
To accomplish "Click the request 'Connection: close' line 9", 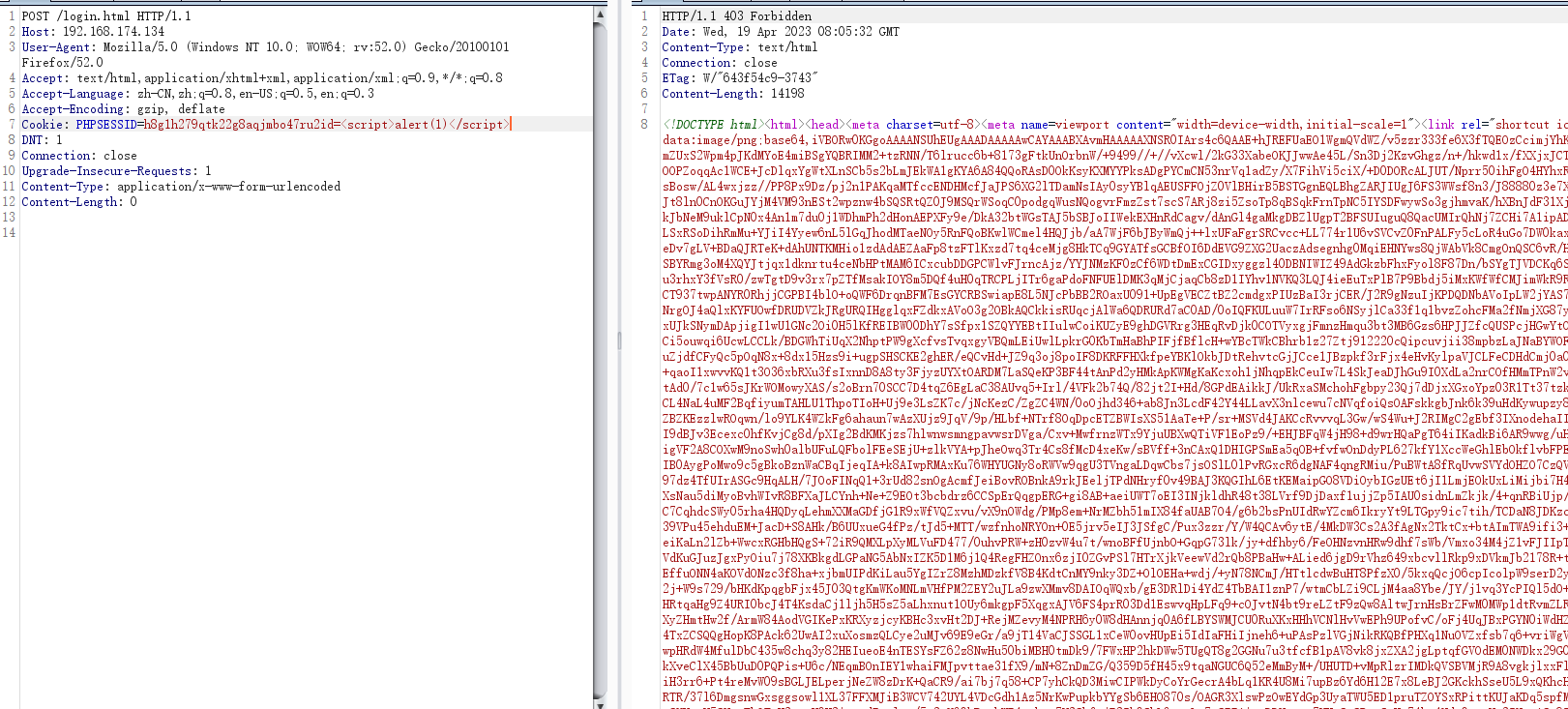I will tap(79, 155).
